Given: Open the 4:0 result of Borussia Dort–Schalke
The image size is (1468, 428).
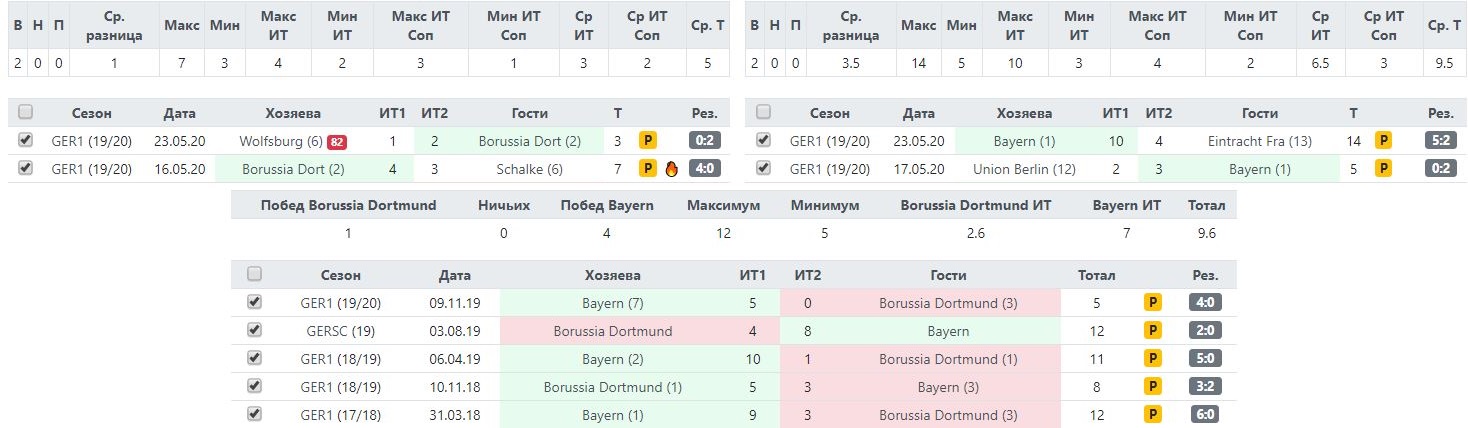Looking at the screenshot, I should [x=704, y=169].
